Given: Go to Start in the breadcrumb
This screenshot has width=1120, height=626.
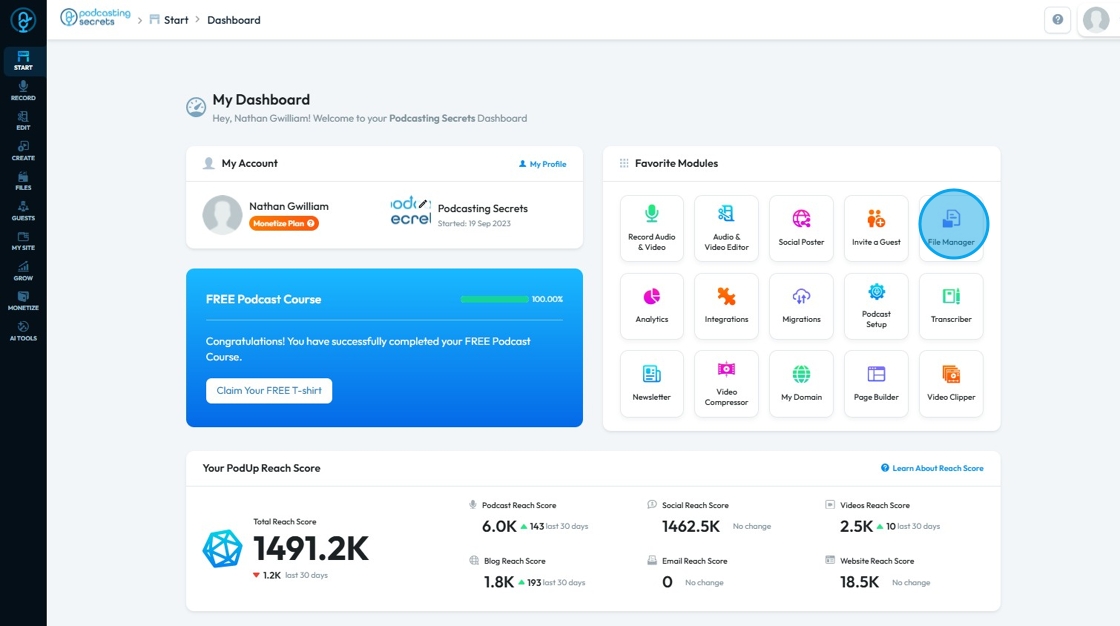Looking at the screenshot, I should coord(169,20).
